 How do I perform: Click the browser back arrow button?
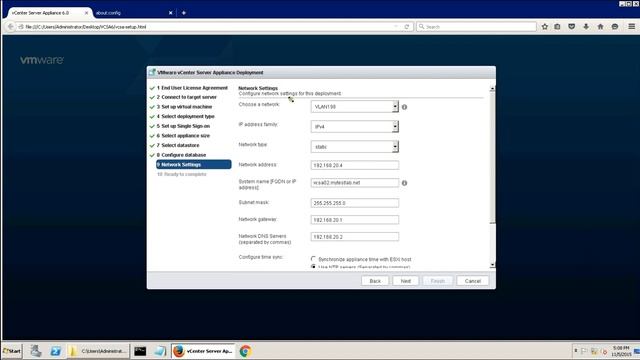pos(11,27)
